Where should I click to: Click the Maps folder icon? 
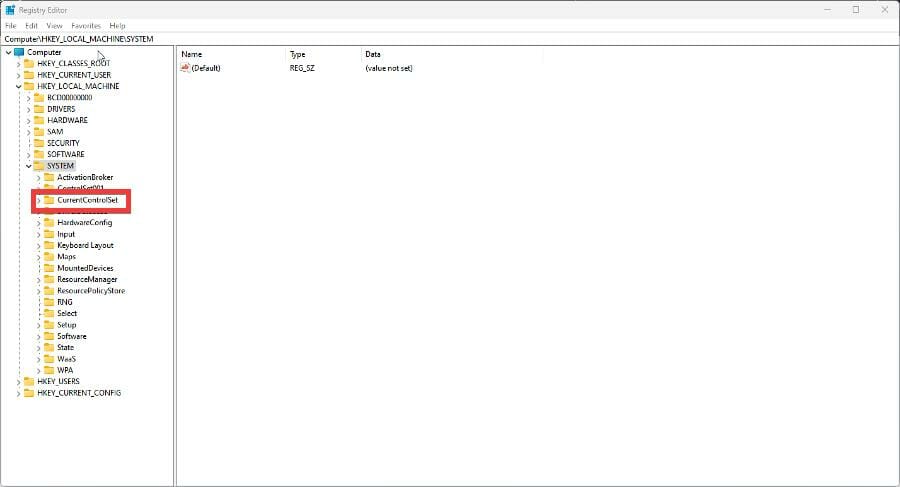pyautogui.click(x=49, y=256)
